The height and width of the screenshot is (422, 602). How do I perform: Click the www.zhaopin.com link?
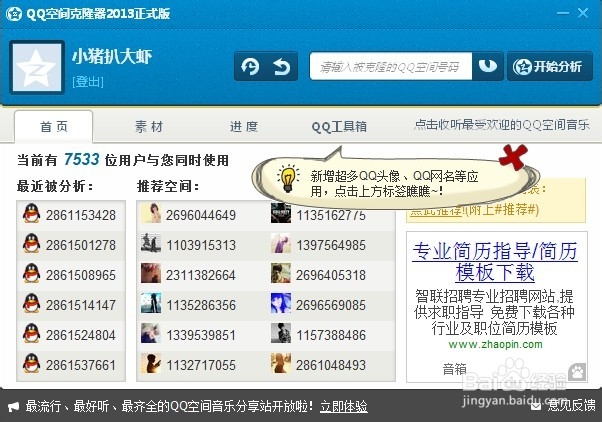tap(495, 344)
